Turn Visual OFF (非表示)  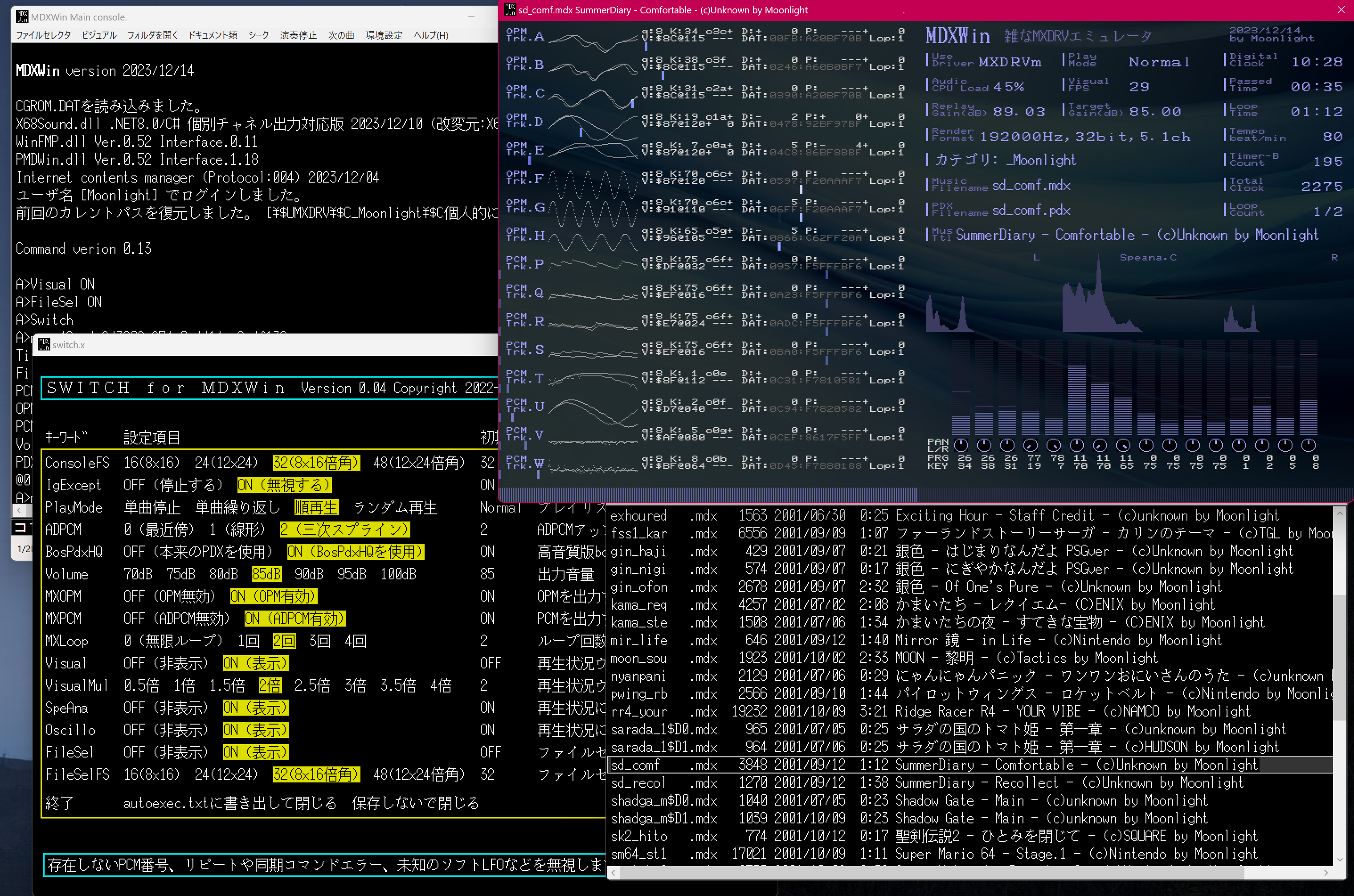(x=166, y=664)
